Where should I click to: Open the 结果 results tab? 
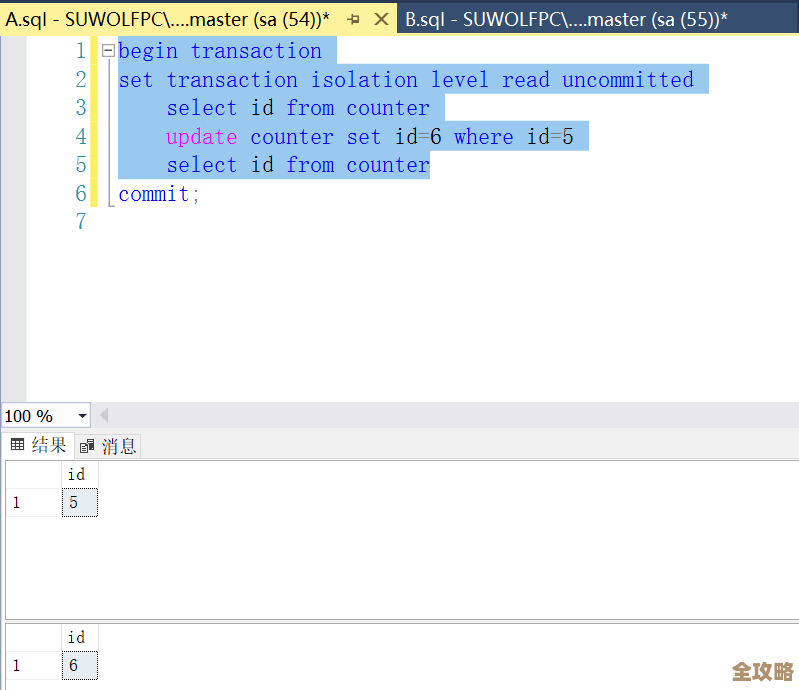[39, 446]
